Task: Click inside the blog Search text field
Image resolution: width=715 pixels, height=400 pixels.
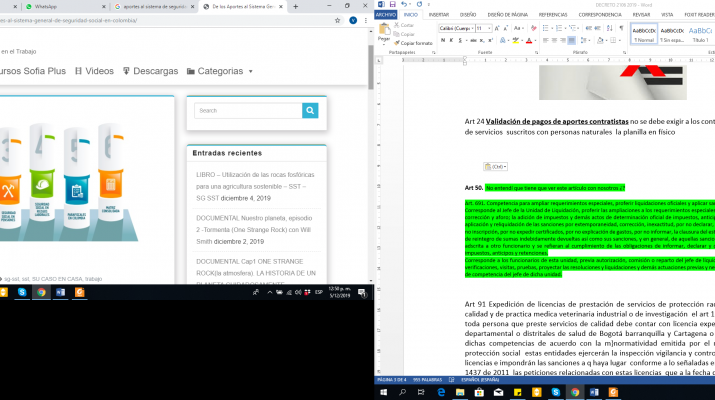Action: coord(247,110)
